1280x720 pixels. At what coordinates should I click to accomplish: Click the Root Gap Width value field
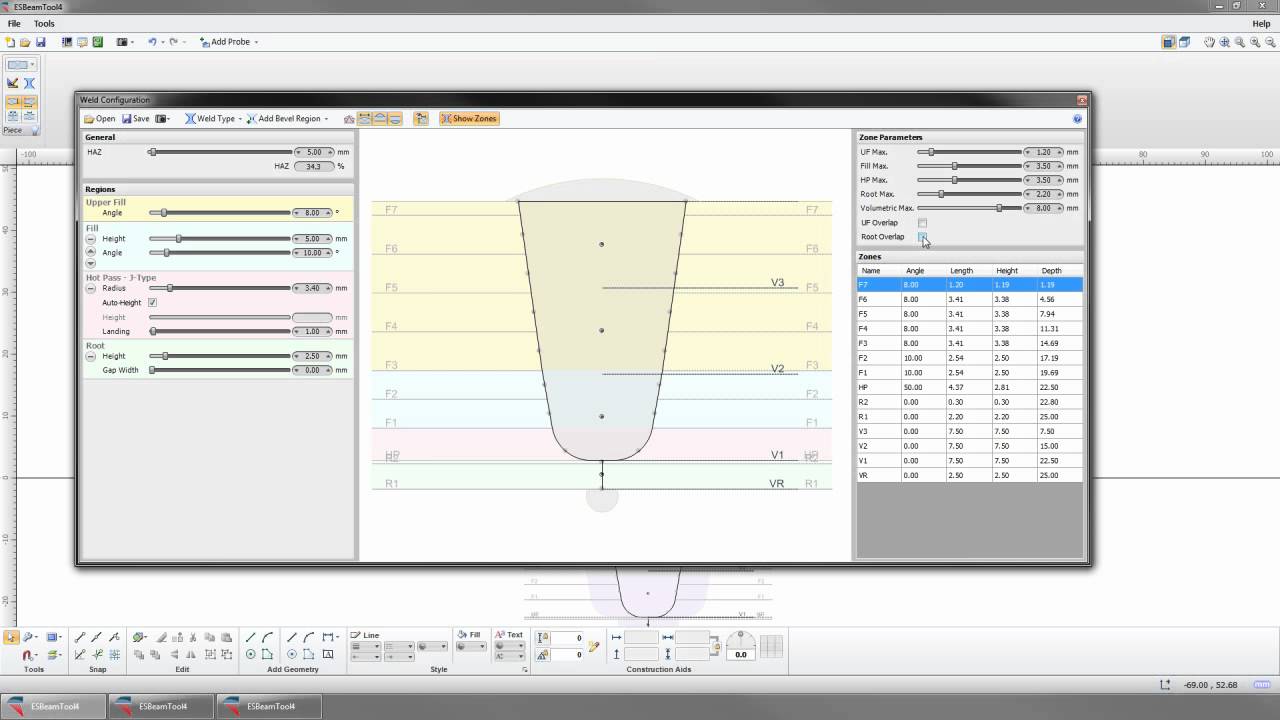313,370
